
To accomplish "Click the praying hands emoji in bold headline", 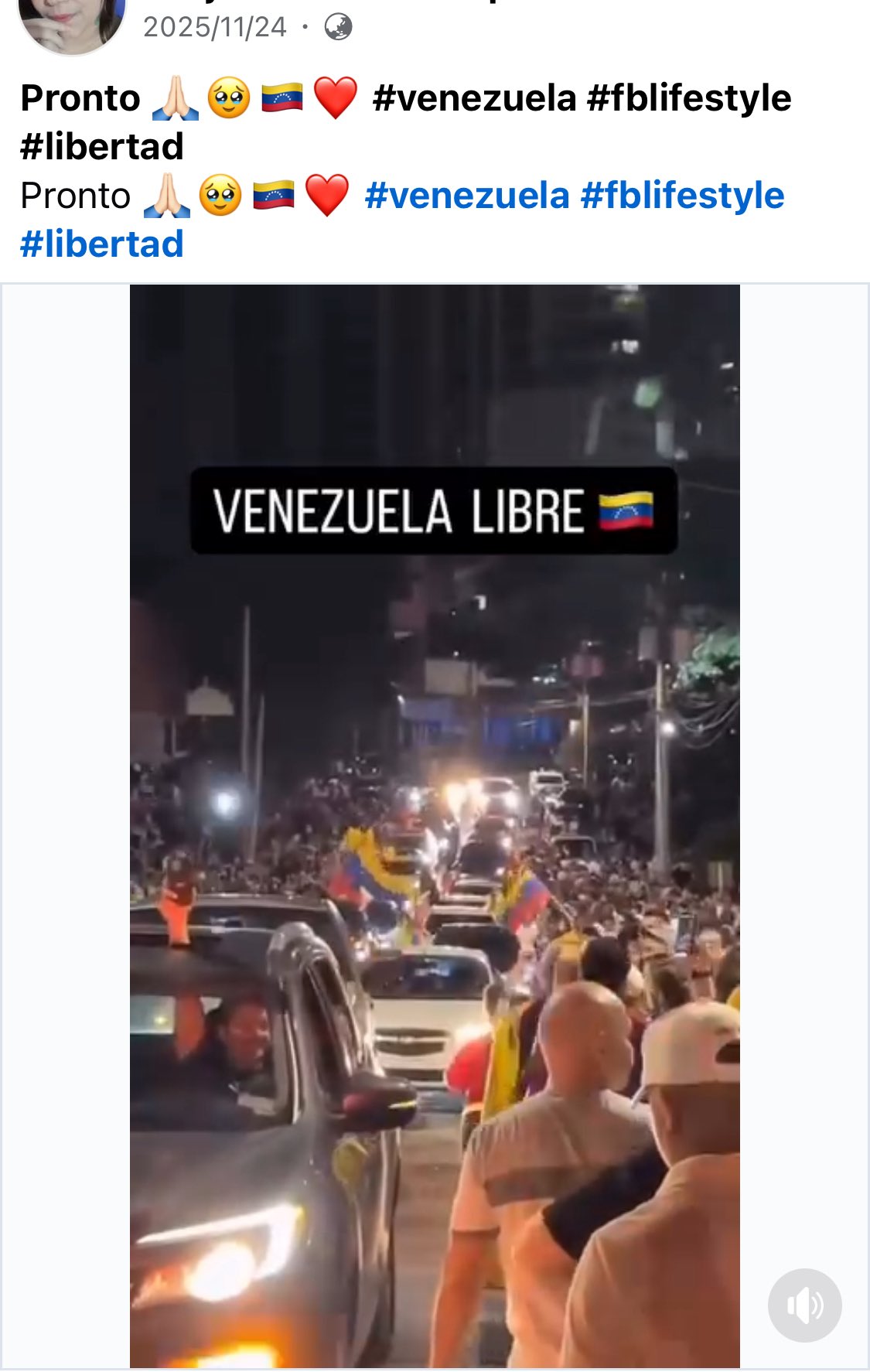I will tap(176, 98).
